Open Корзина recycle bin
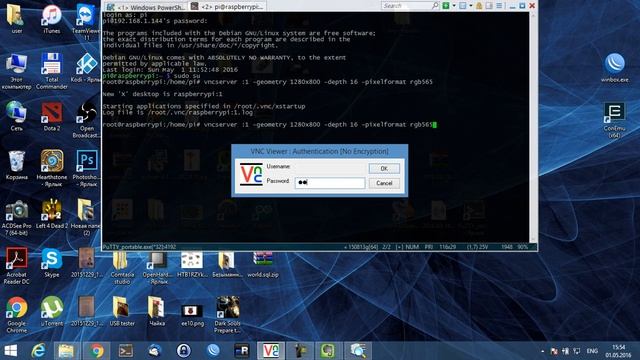 click(x=16, y=165)
